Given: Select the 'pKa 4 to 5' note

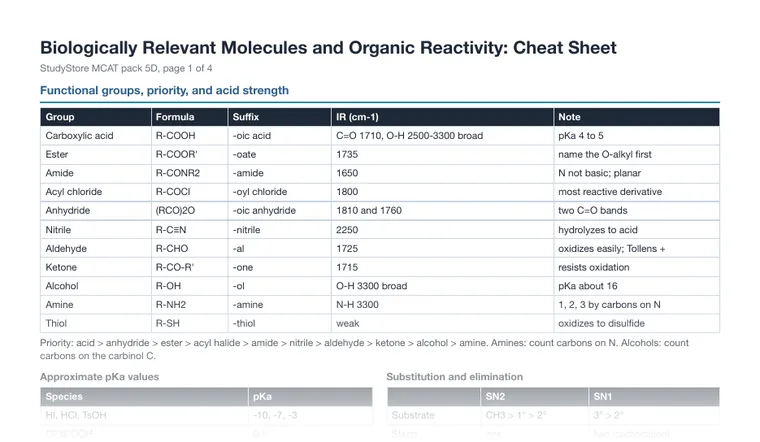Looking at the screenshot, I should click(x=636, y=136).
